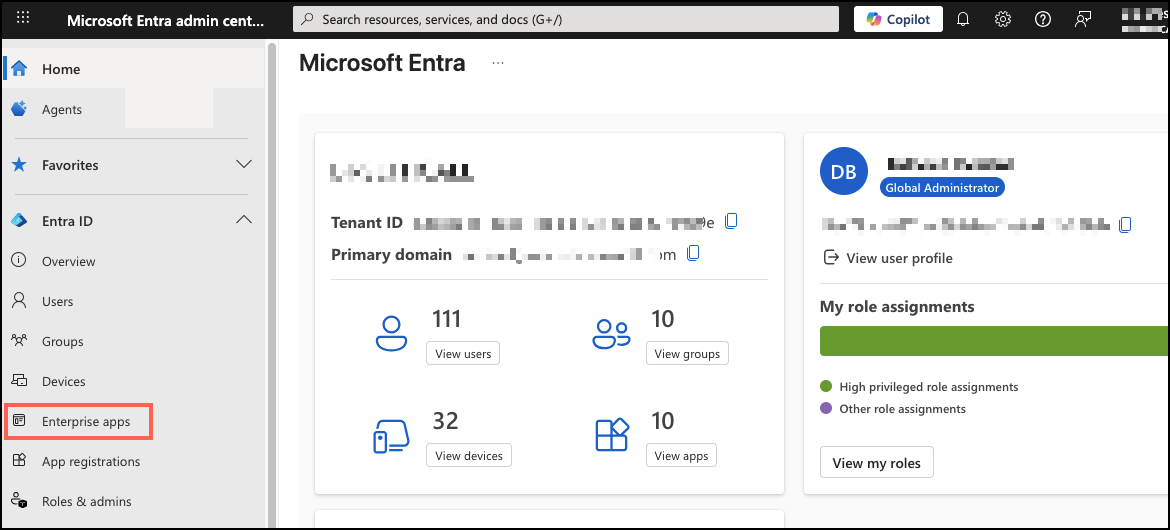Click the Roles & admins sidebar icon
Screen dimensions: 1170x530
coord(19,502)
